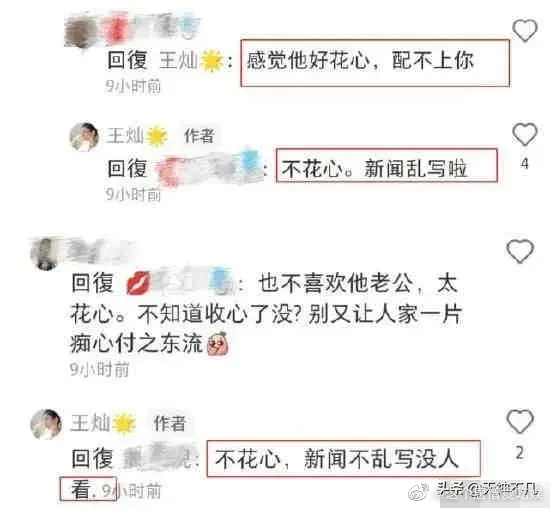Open 王灿's avatar in the second comment
550x508 pixels.
pos(84,137)
